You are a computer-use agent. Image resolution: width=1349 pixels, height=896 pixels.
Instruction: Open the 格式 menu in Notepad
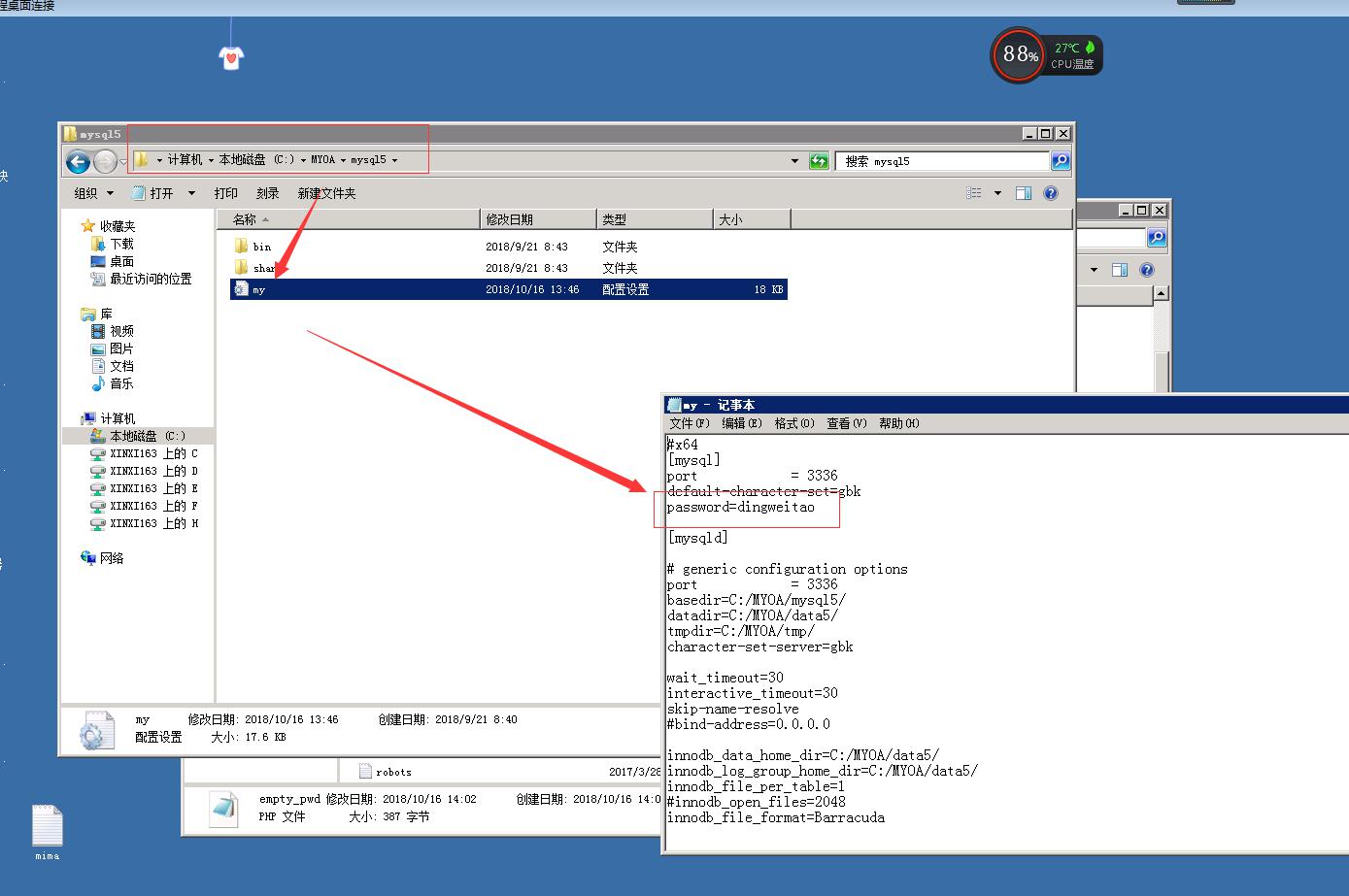[794, 423]
